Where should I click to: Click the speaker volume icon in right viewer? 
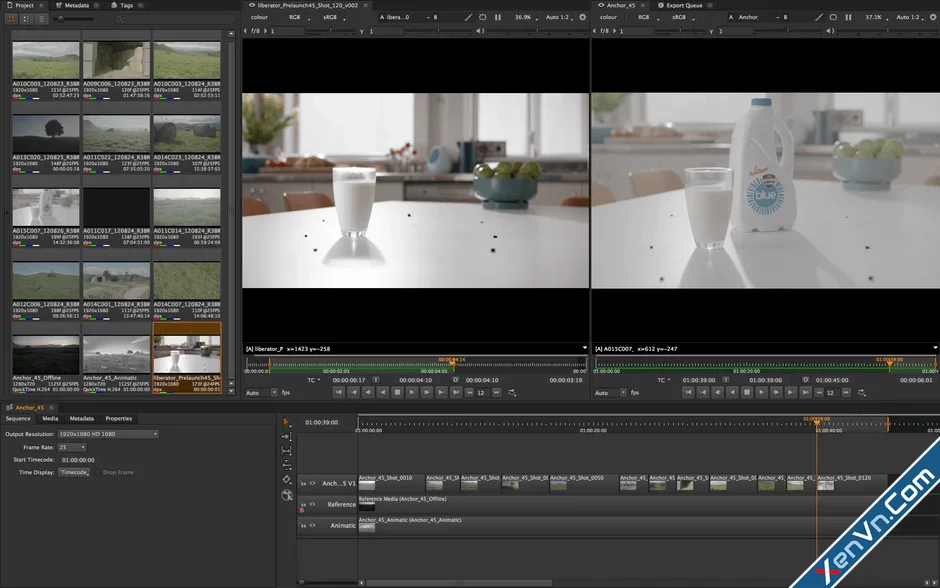coord(830,31)
